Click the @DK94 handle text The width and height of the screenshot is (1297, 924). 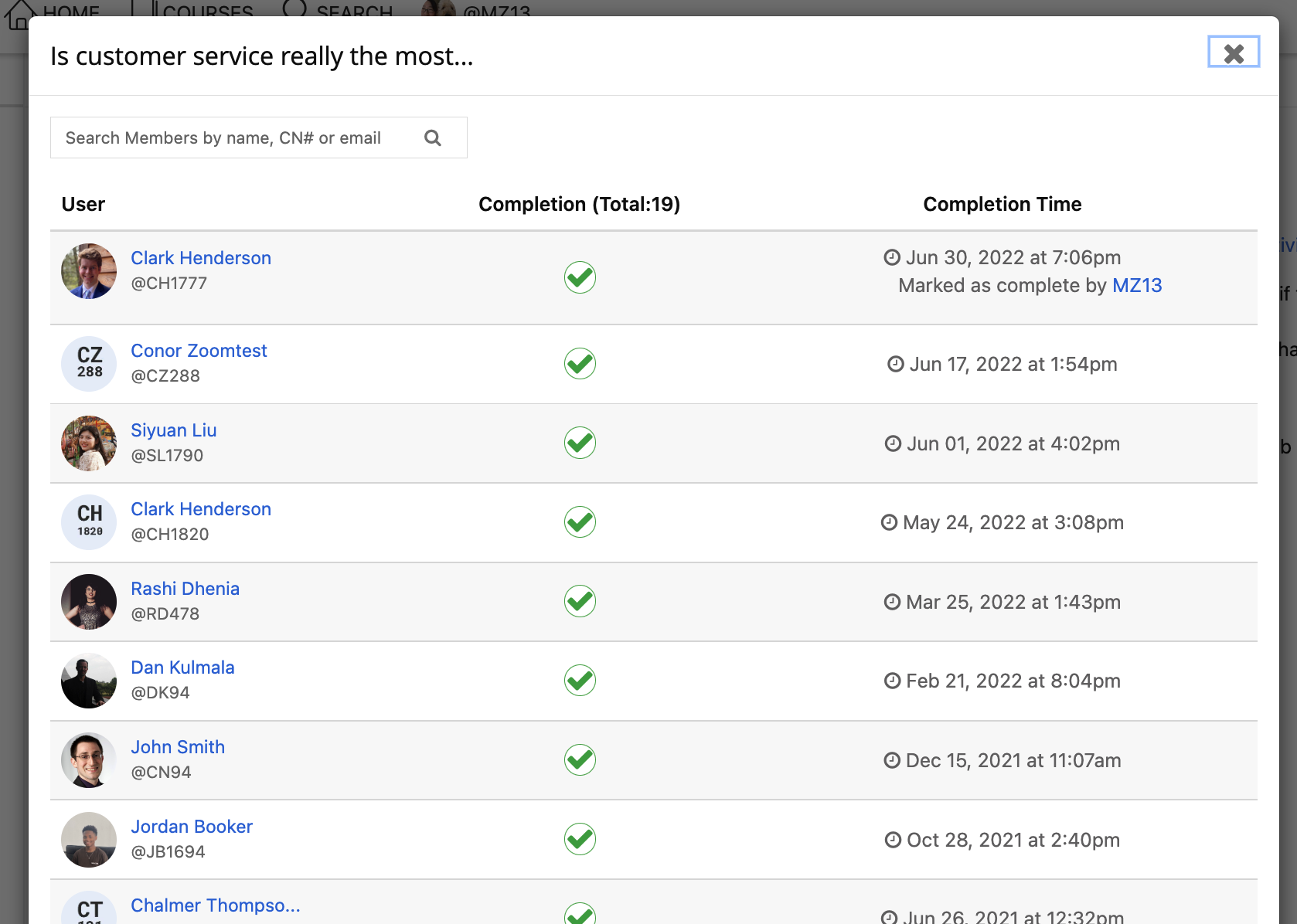[160, 692]
